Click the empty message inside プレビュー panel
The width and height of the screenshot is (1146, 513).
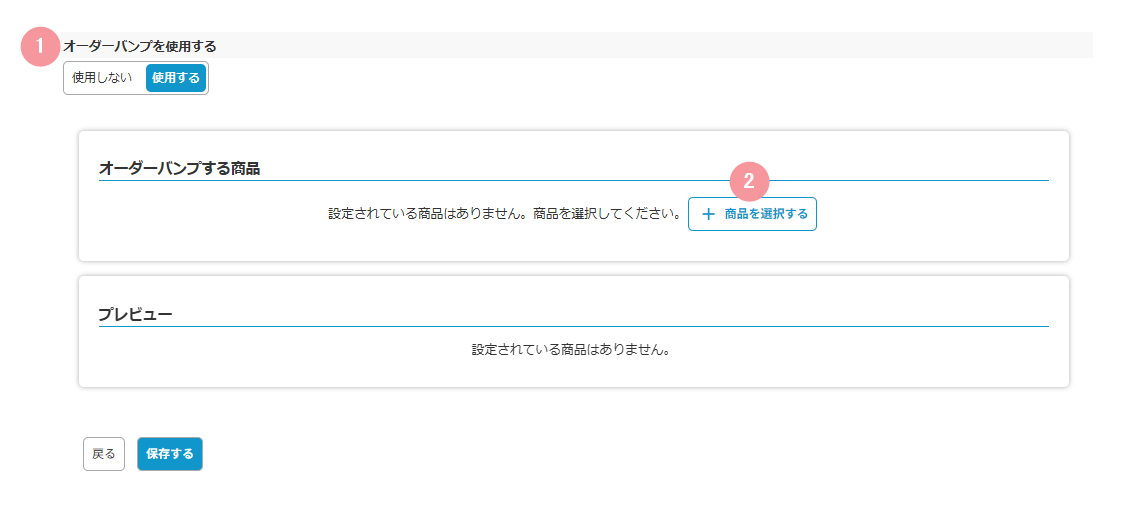pos(572,349)
